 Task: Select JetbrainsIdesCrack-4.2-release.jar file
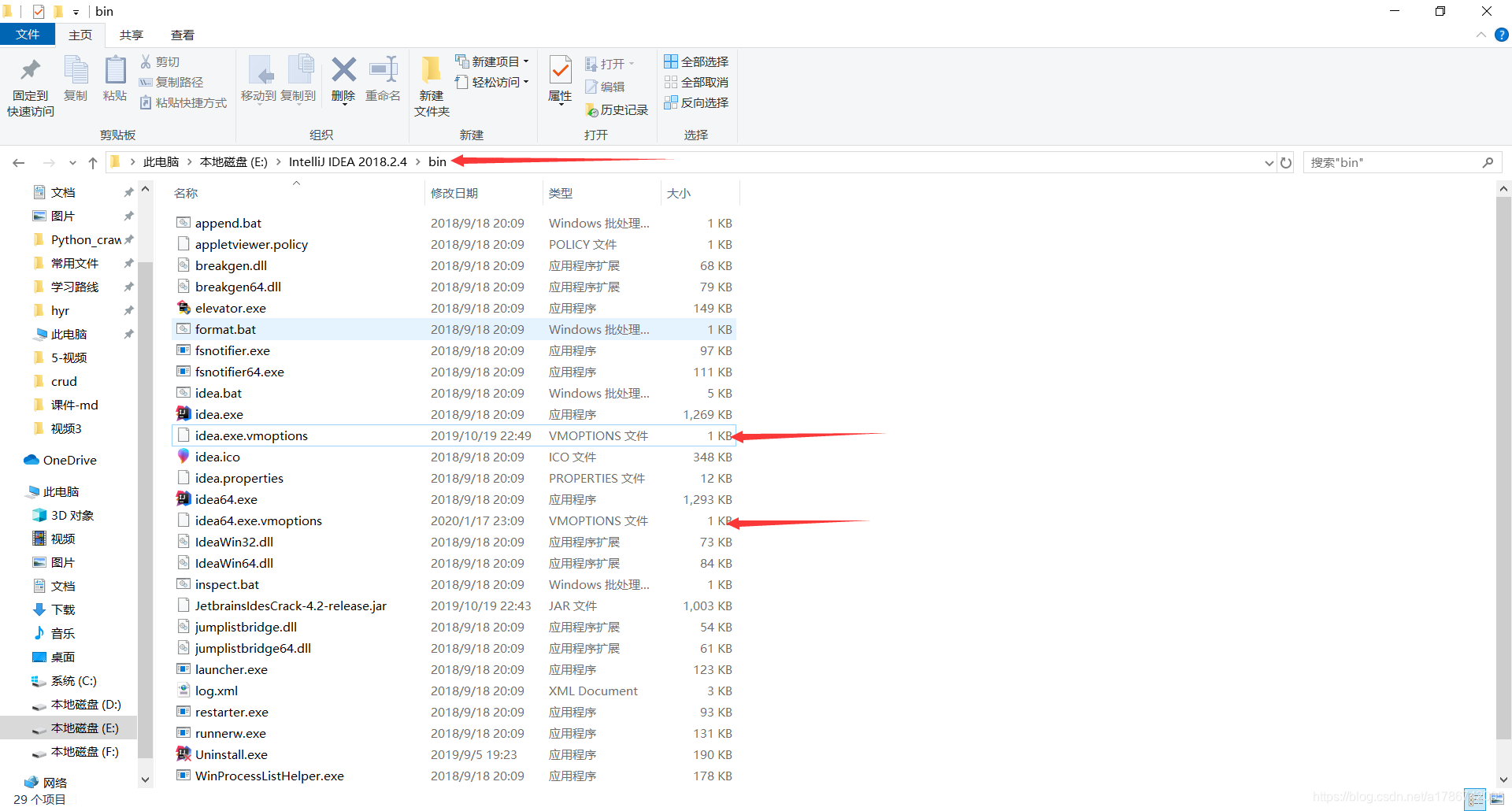tap(453, 605)
